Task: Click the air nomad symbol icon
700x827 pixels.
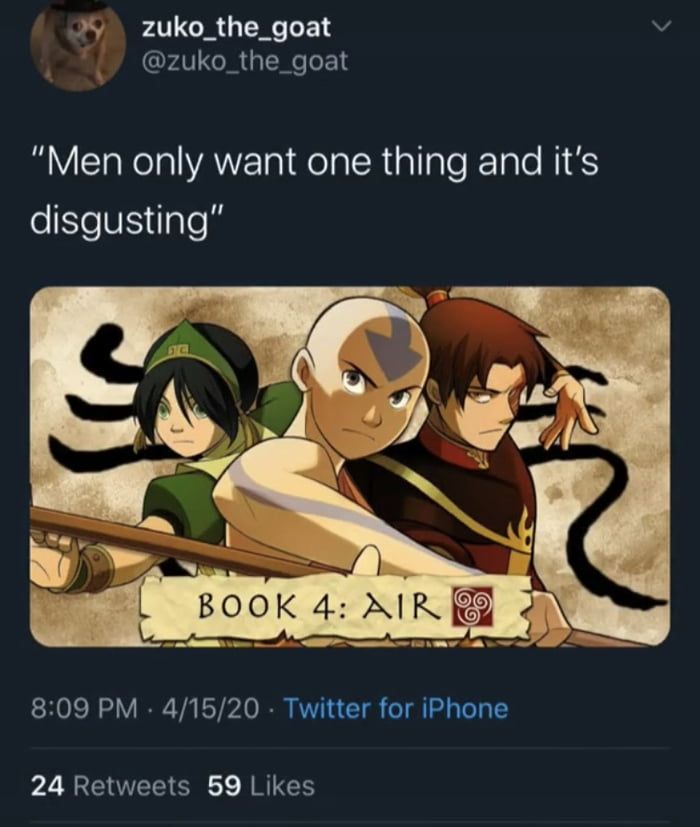Action: coord(472,607)
